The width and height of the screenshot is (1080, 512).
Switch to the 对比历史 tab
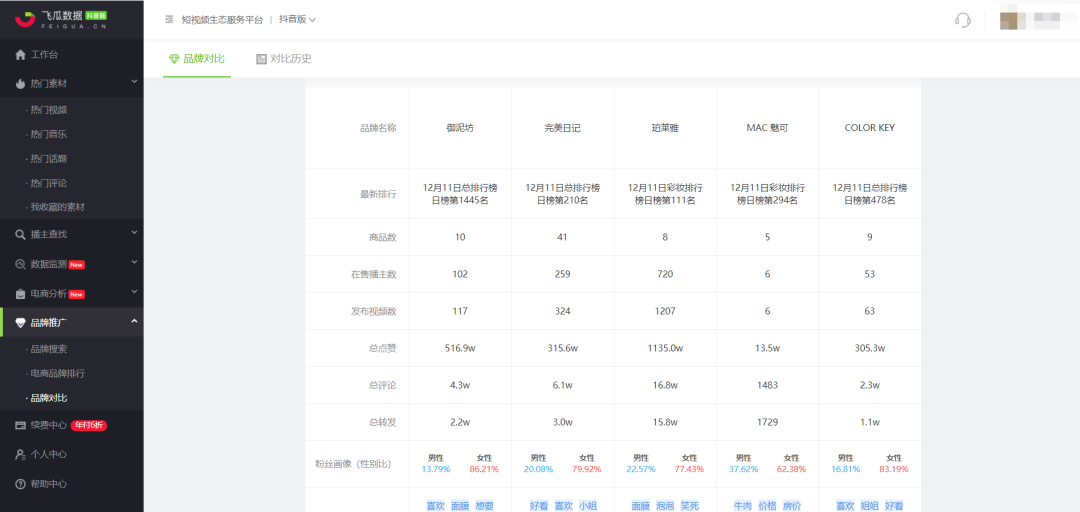coord(284,59)
